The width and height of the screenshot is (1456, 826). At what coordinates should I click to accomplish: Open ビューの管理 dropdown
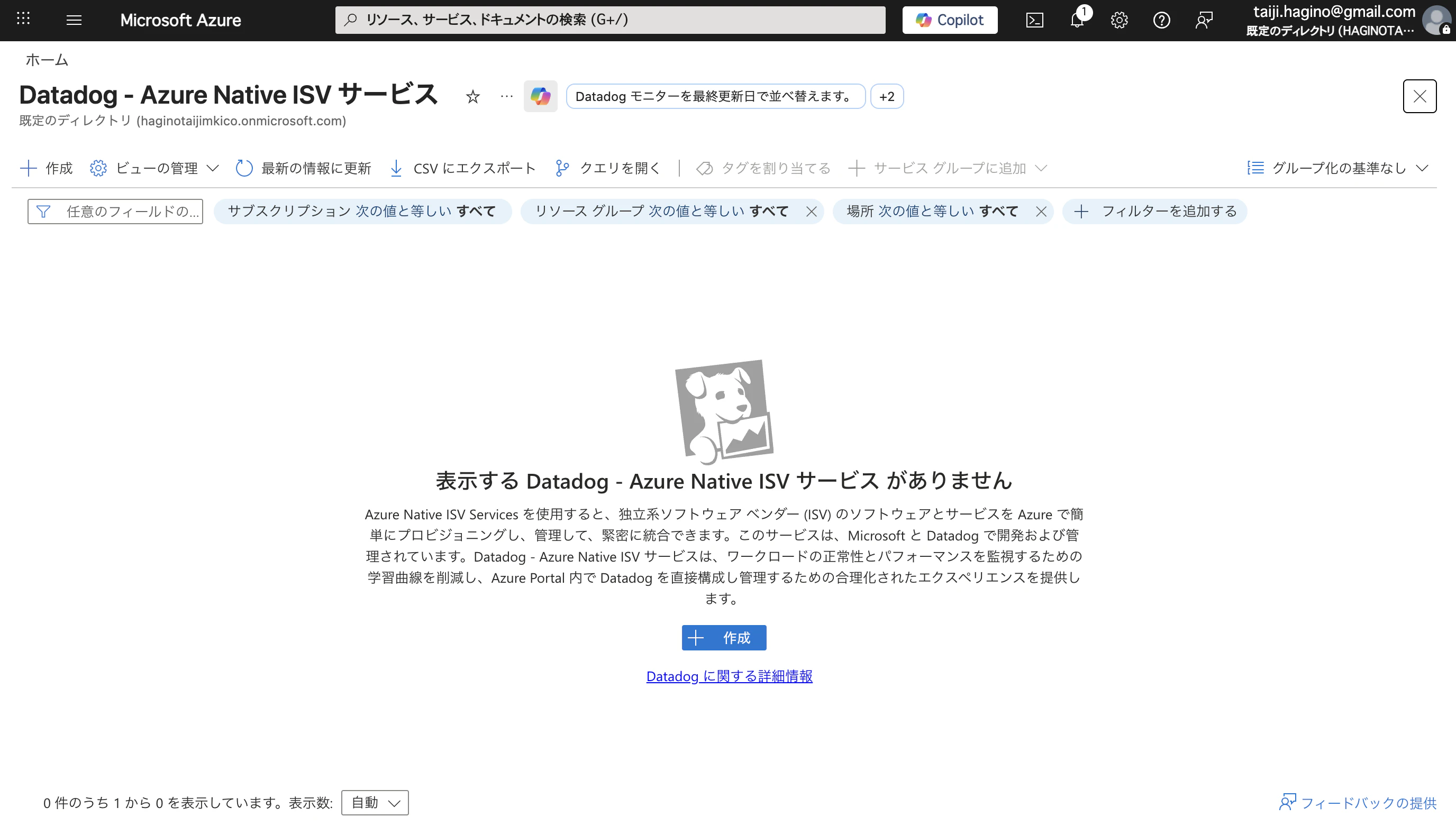154,168
